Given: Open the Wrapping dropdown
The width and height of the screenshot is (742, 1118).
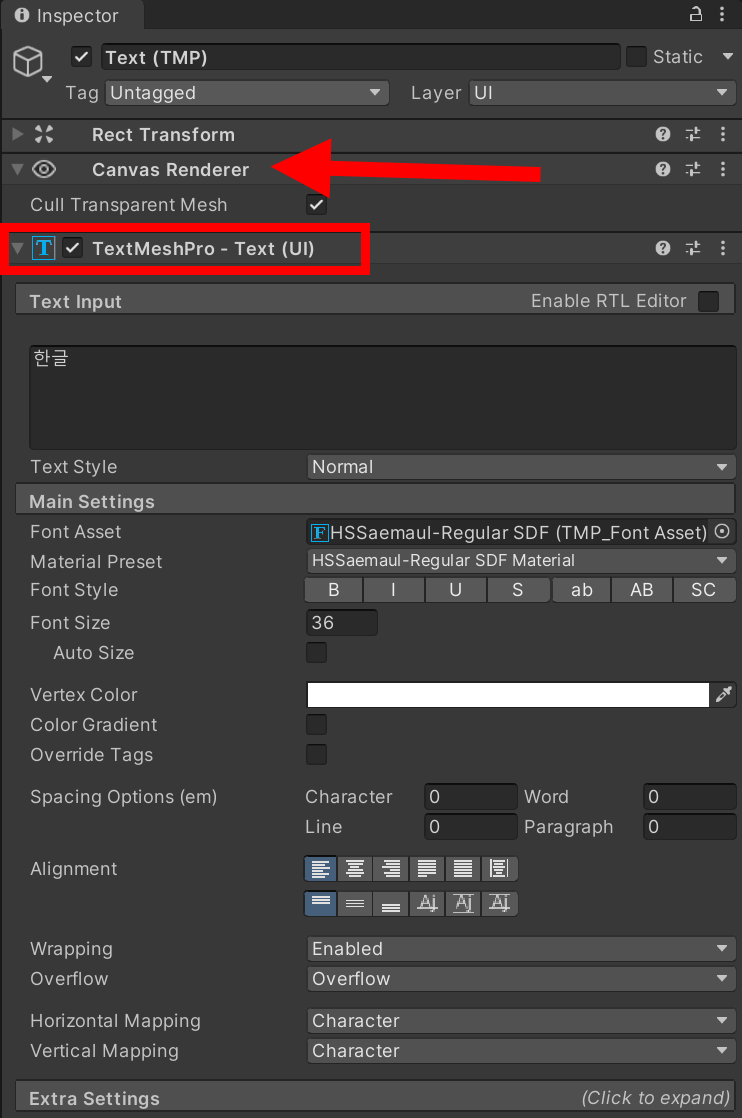Looking at the screenshot, I should pos(521,949).
